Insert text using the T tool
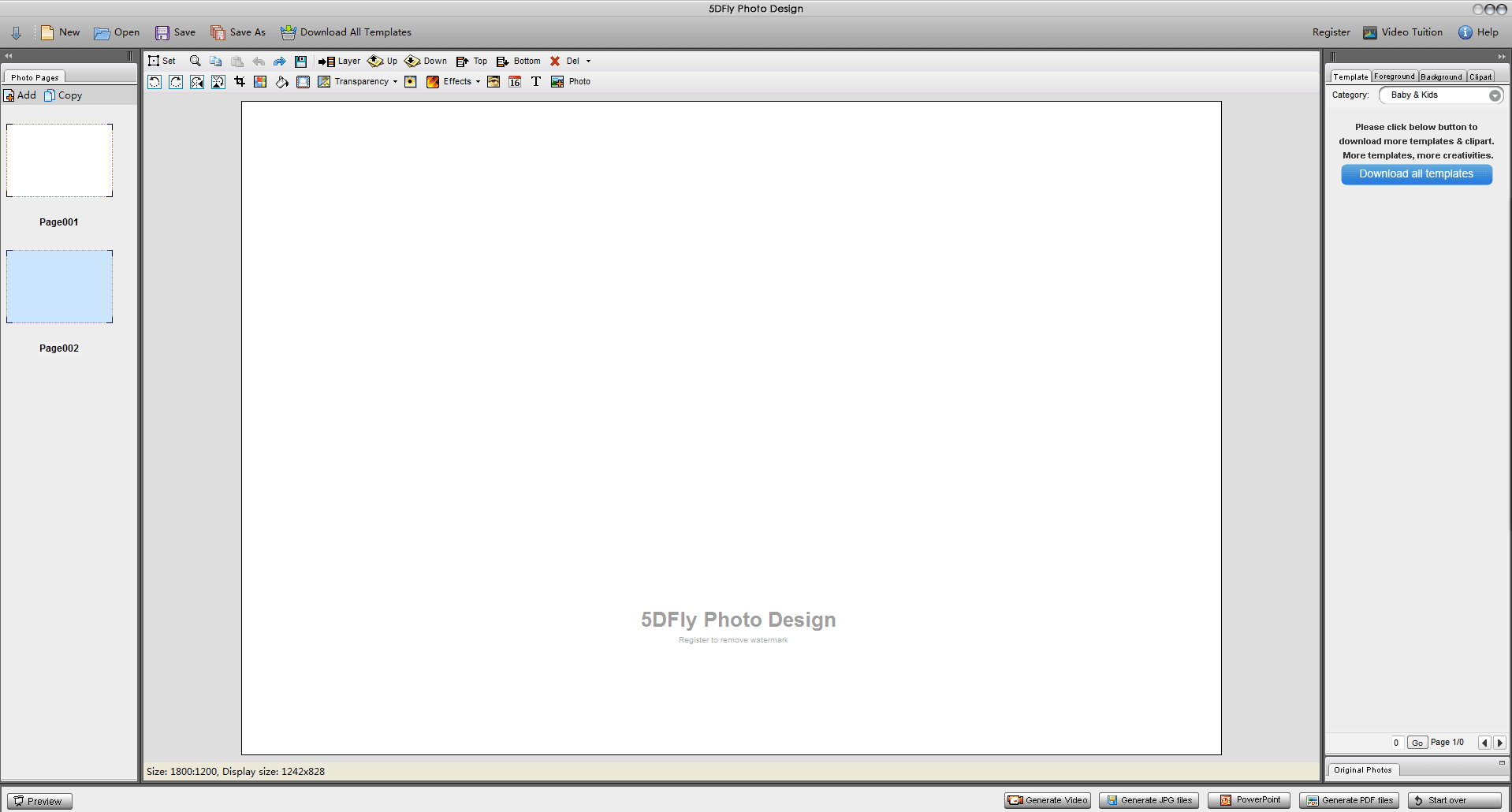 tap(536, 81)
